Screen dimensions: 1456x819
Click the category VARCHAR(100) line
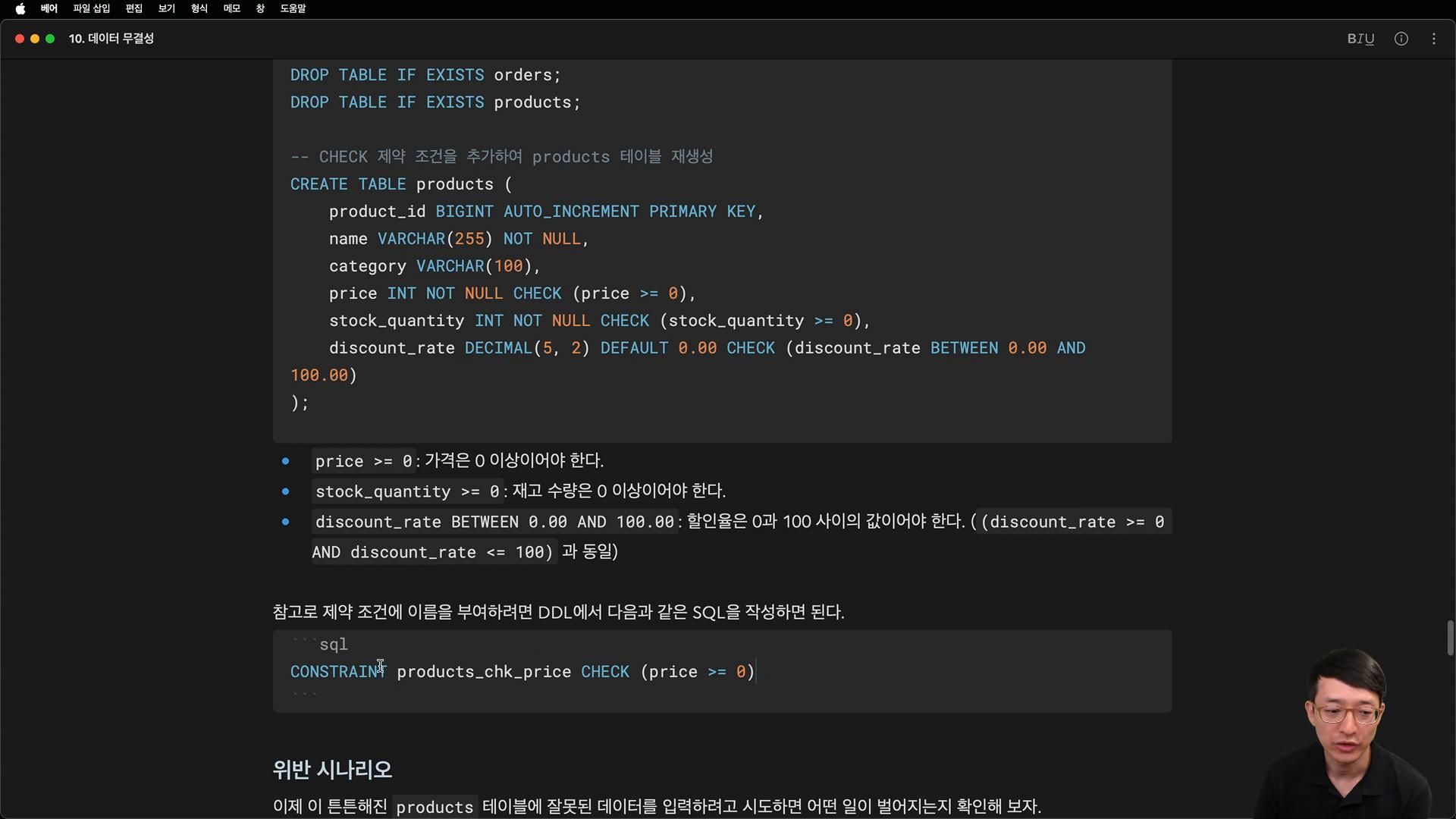point(435,266)
